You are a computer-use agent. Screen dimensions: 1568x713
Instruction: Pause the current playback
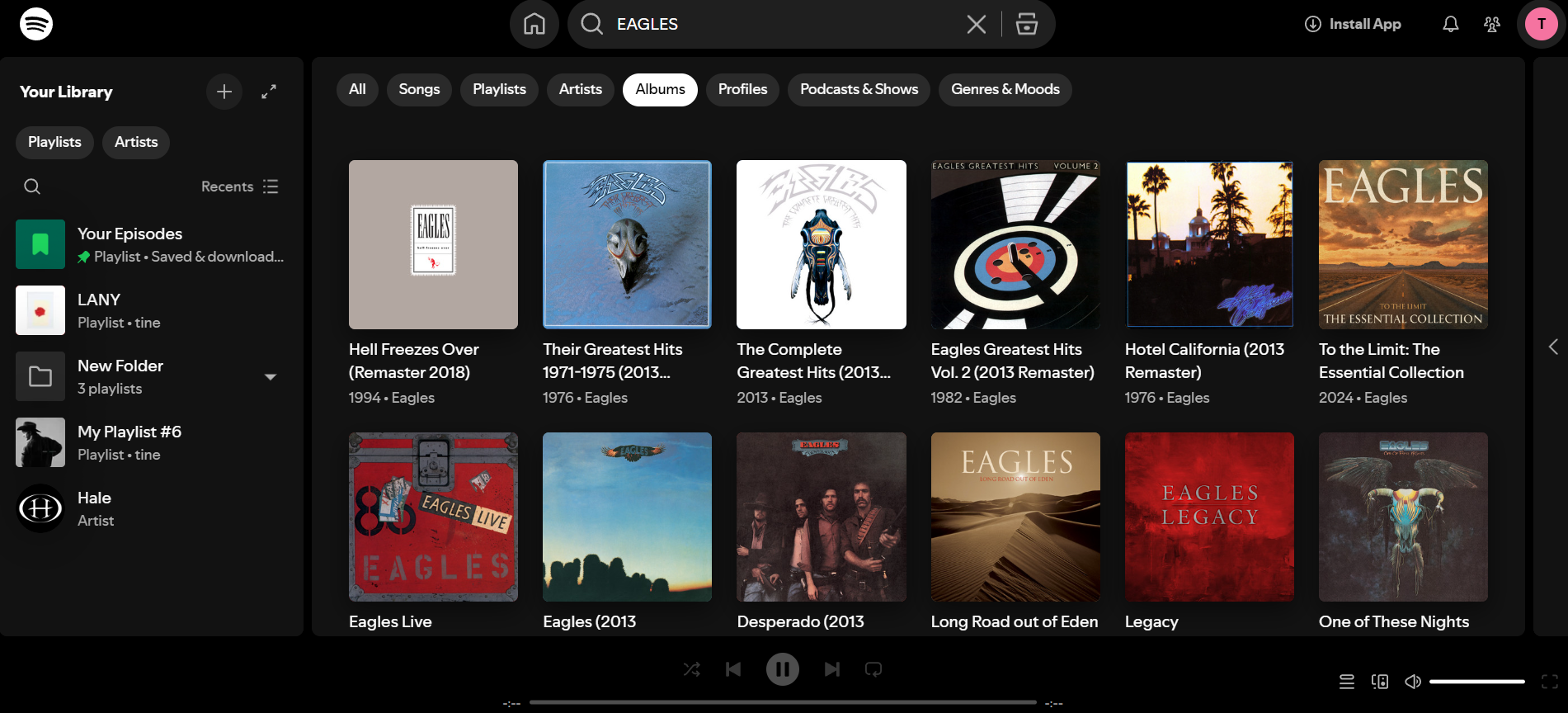pos(783,669)
